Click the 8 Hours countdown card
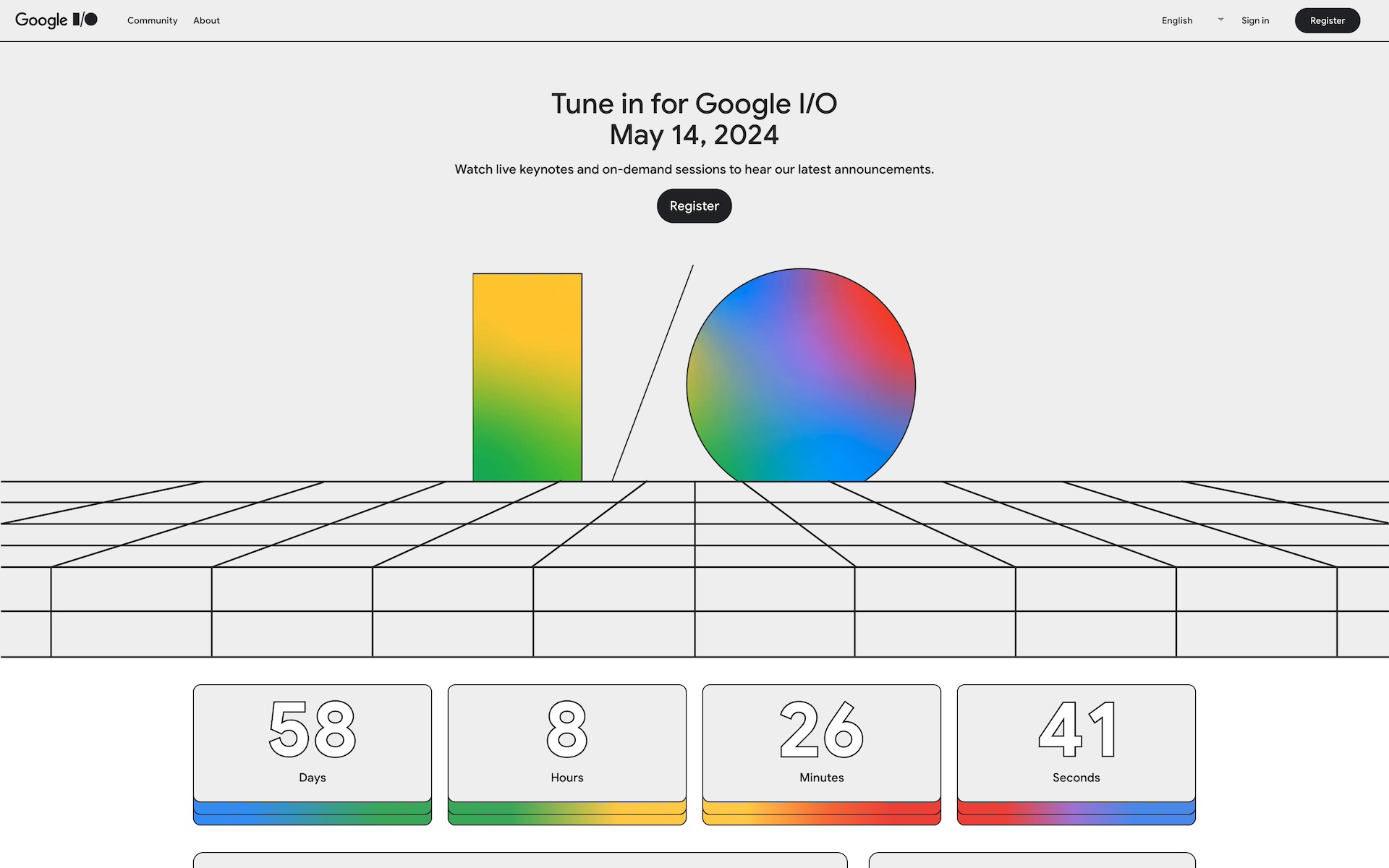 567,743
